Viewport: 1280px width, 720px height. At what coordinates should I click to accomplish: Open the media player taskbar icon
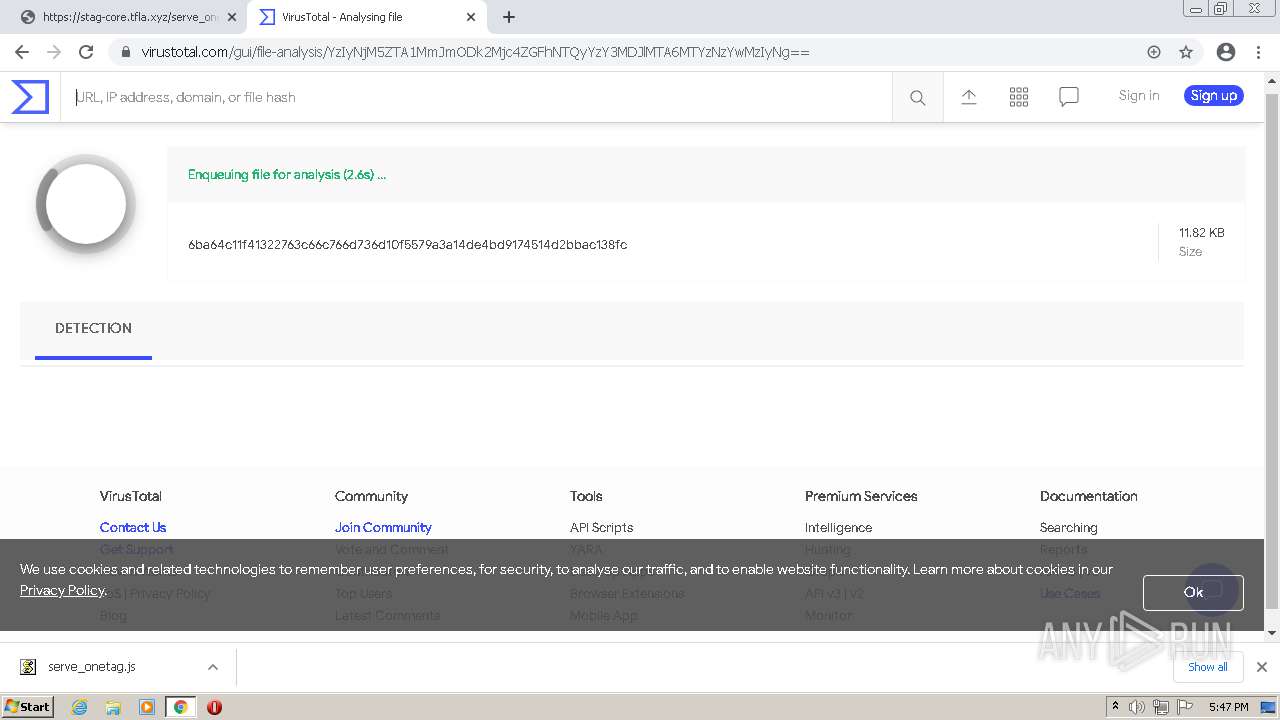[x=147, y=707]
